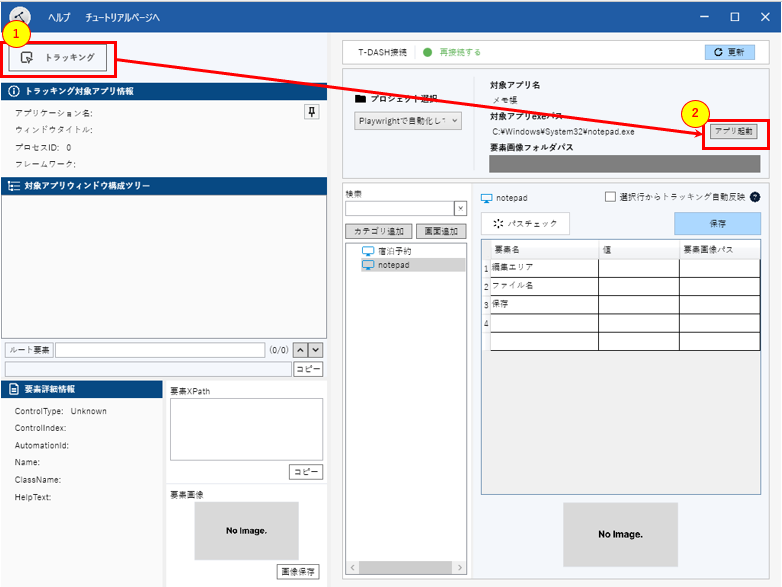Image resolution: width=782 pixels, height=587 pixels.
Task: Click No Image thumbnail under 要素画像
Action: coord(246,531)
